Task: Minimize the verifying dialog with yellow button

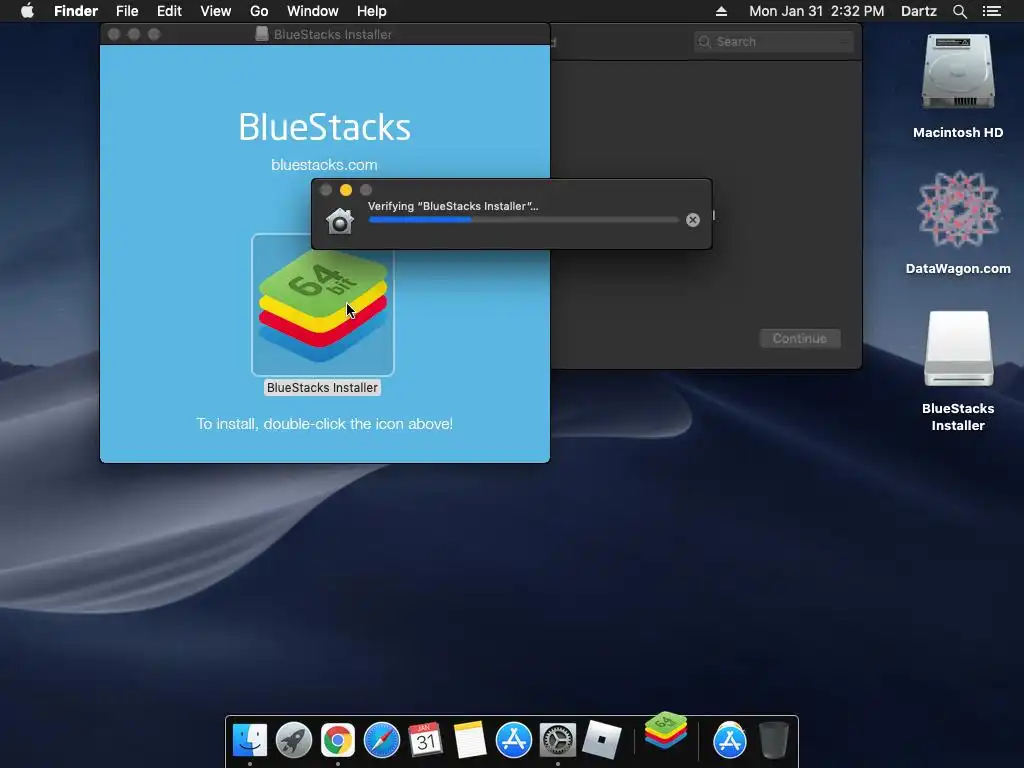Action: click(346, 190)
